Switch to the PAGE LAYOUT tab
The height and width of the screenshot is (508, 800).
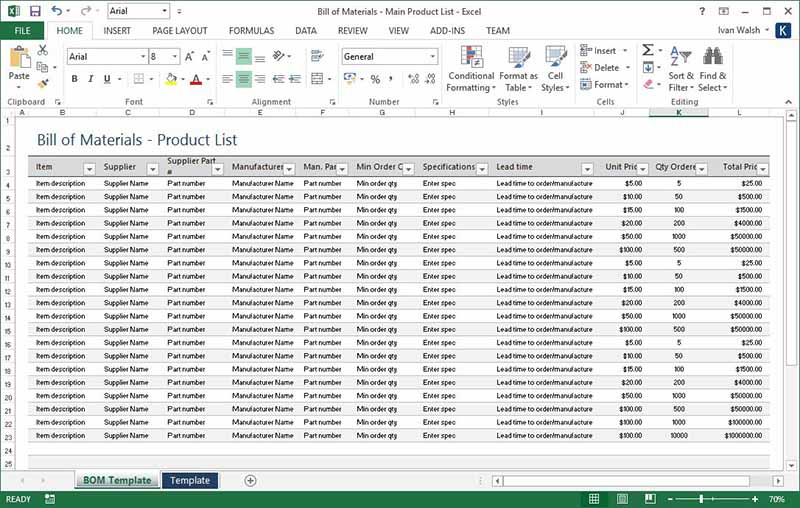[x=180, y=31]
